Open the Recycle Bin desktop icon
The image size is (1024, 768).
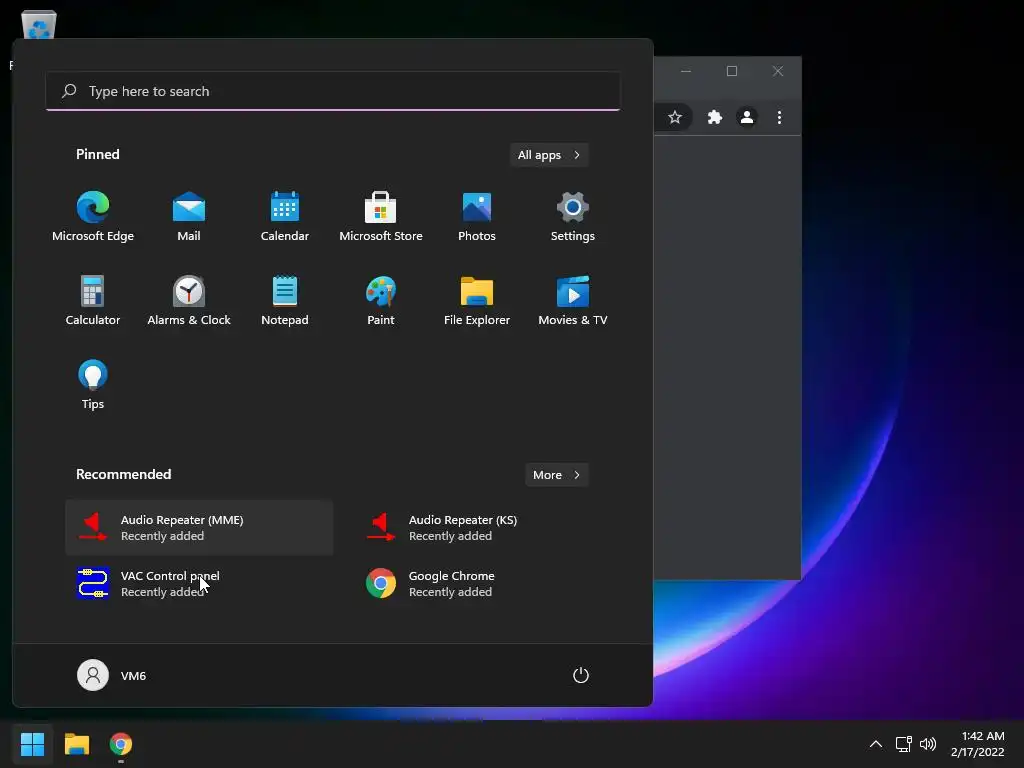[39, 26]
